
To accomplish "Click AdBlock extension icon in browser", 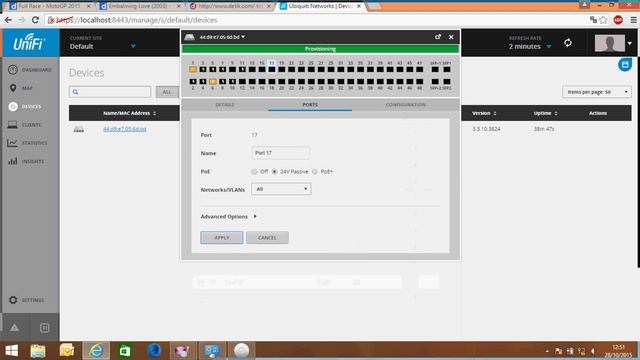I will [x=618, y=20].
